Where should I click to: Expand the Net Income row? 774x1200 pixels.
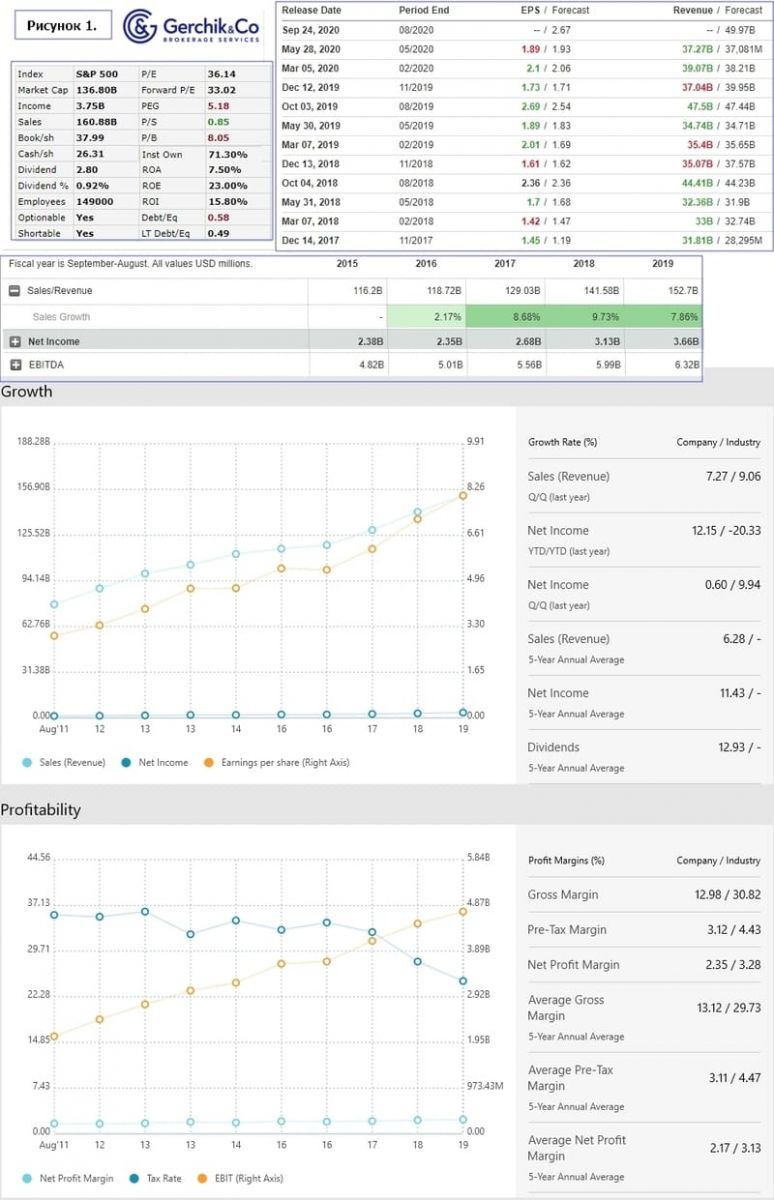(x=14, y=341)
